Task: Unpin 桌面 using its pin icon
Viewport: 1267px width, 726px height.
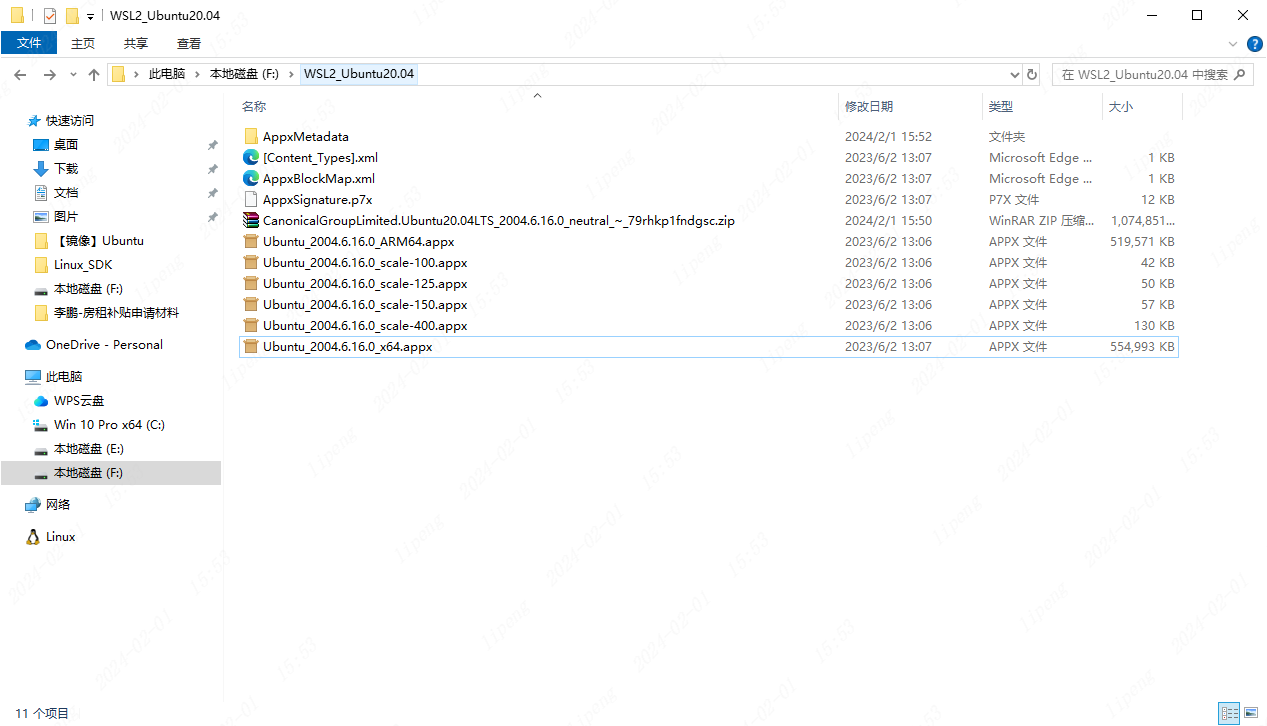Action: [x=212, y=145]
